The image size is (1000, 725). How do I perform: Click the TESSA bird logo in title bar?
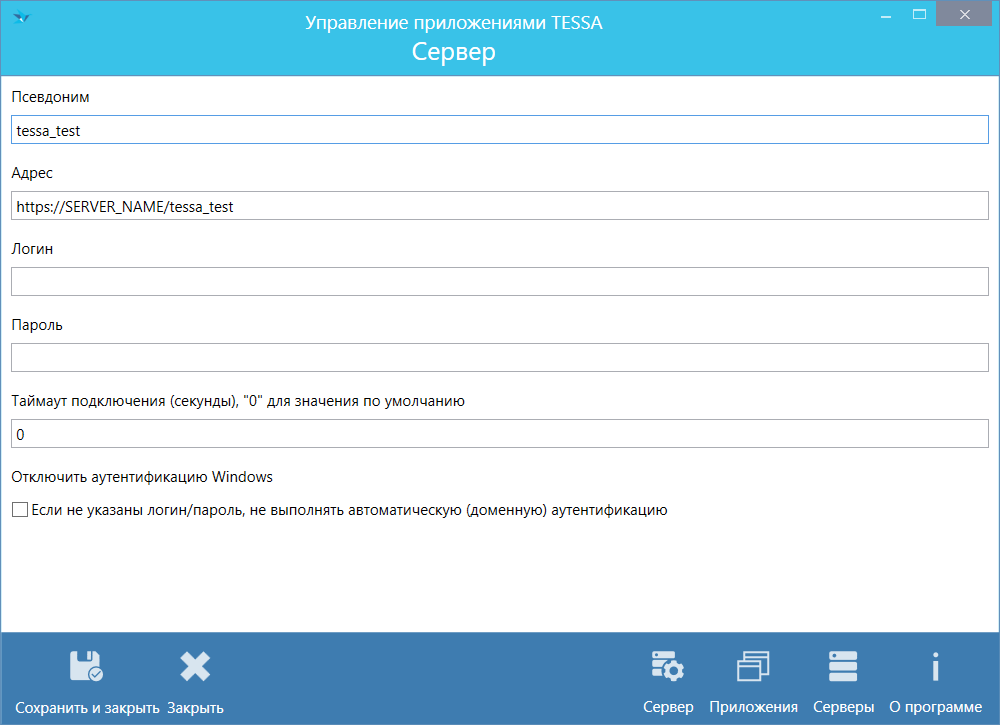pos(21,16)
